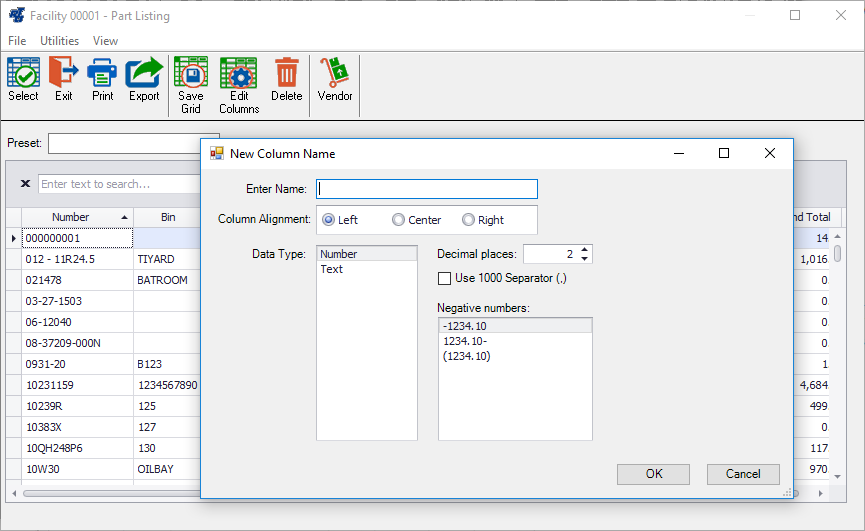Enable Use 1000 Separator checkbox
Viewport: 865px width, 531px height.
pyautogui.click(x=445, y=277)
